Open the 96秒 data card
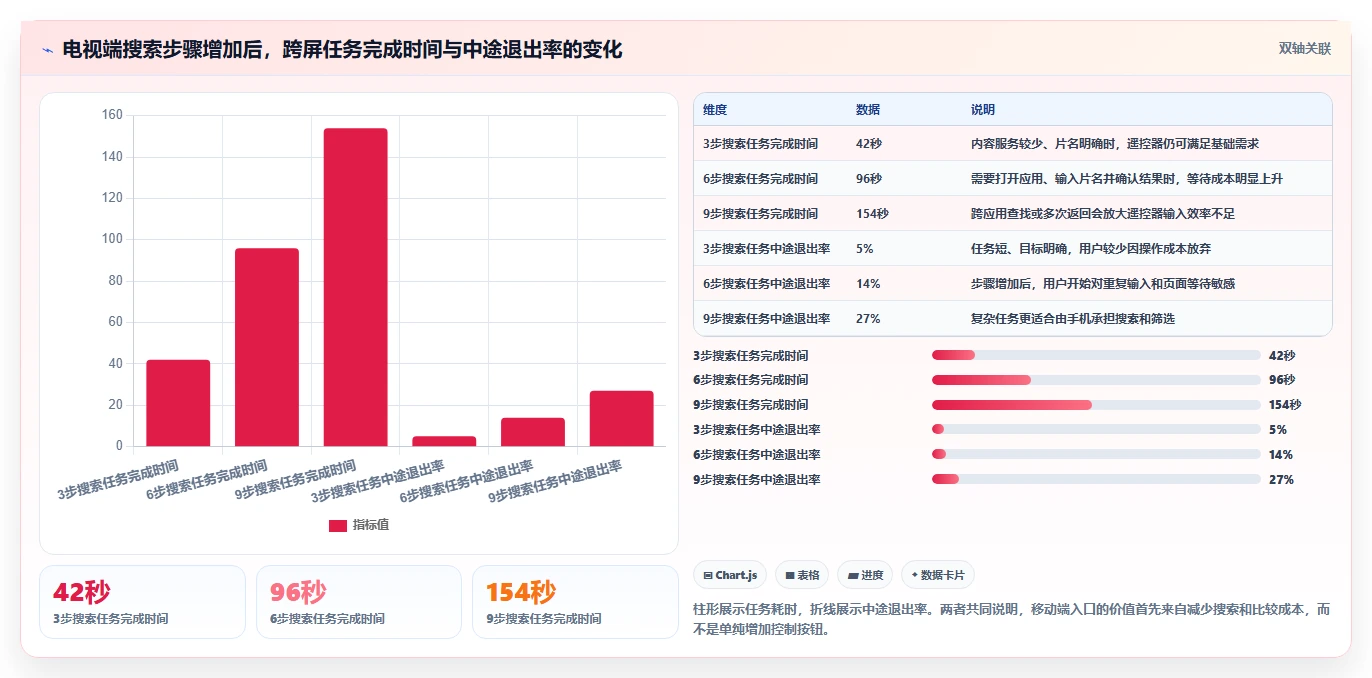This screenshot has width=1372, height=678. [359, 602]
